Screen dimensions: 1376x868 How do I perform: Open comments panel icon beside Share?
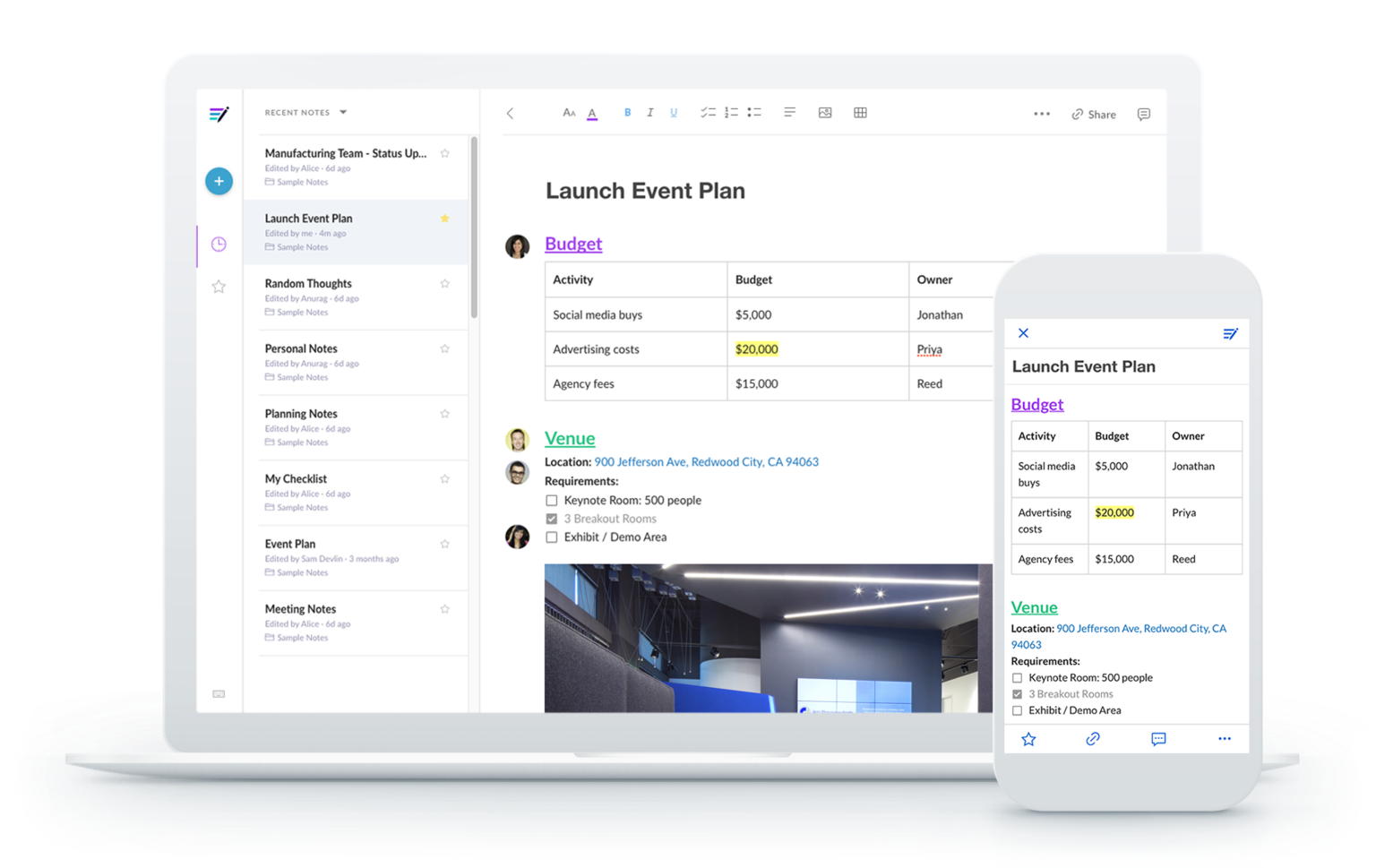(1143, 115)
